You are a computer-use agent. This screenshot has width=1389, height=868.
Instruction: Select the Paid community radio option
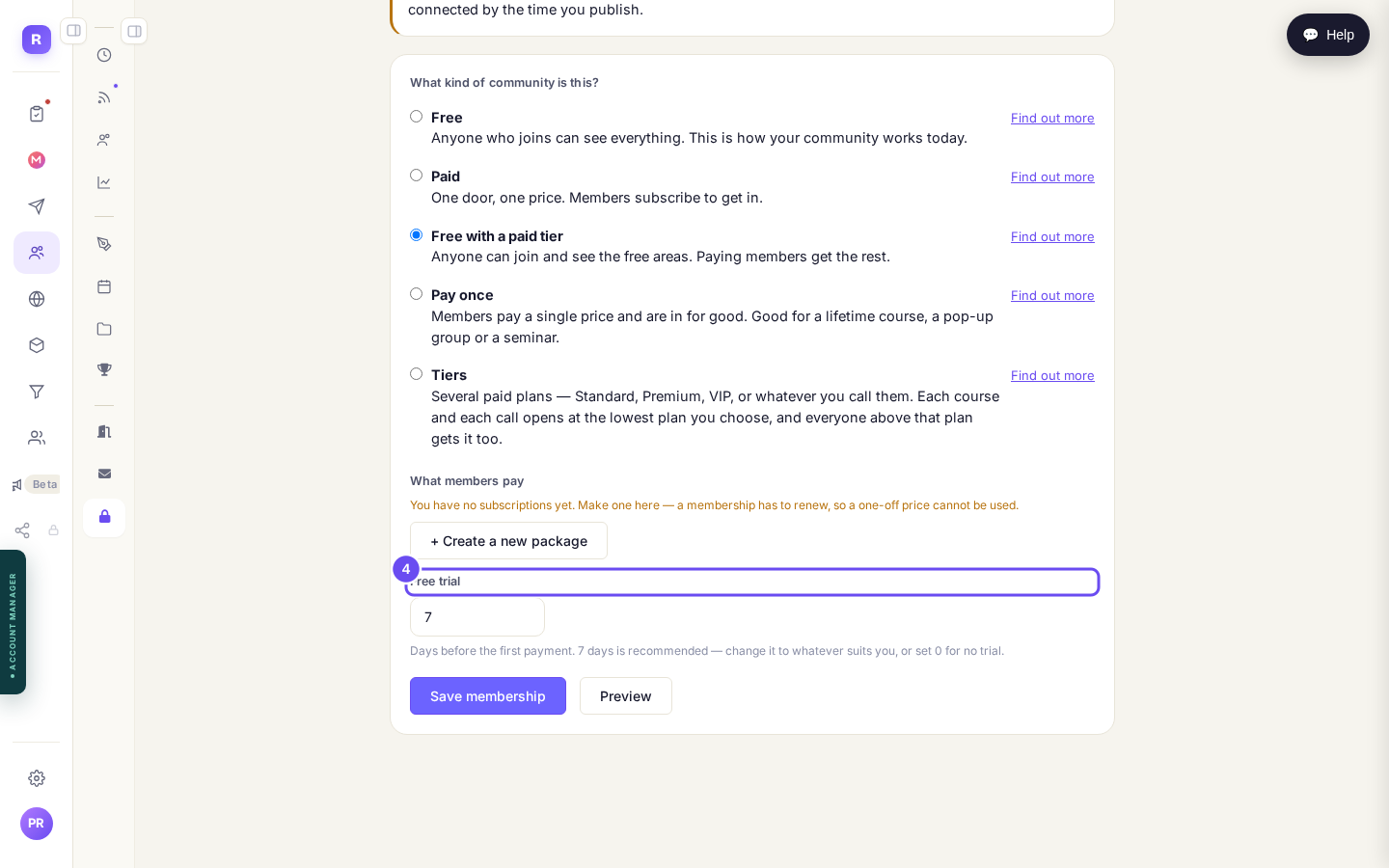point(417,176)
